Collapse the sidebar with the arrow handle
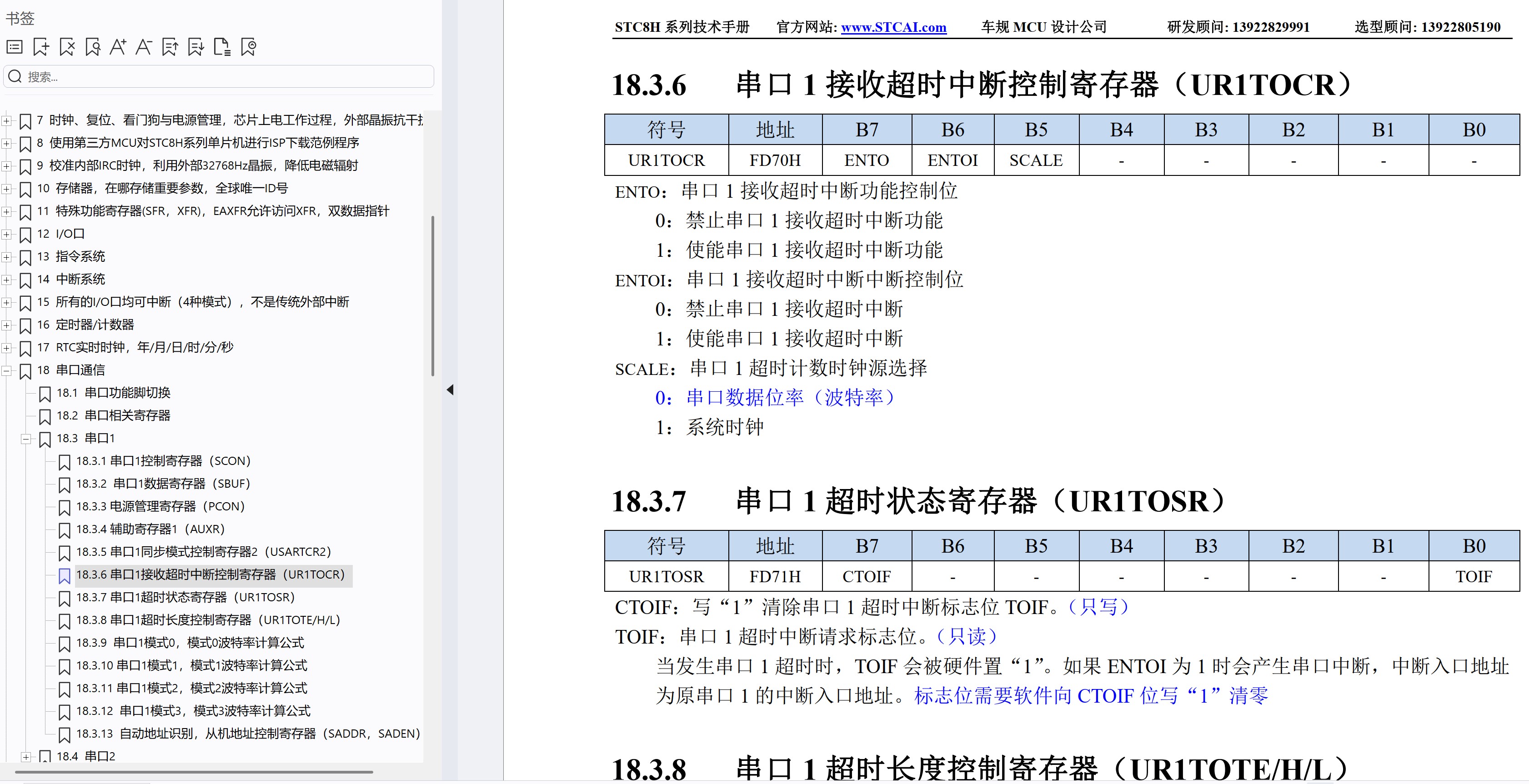Viewport: 1529px width, 784px height. click(451, 390)
